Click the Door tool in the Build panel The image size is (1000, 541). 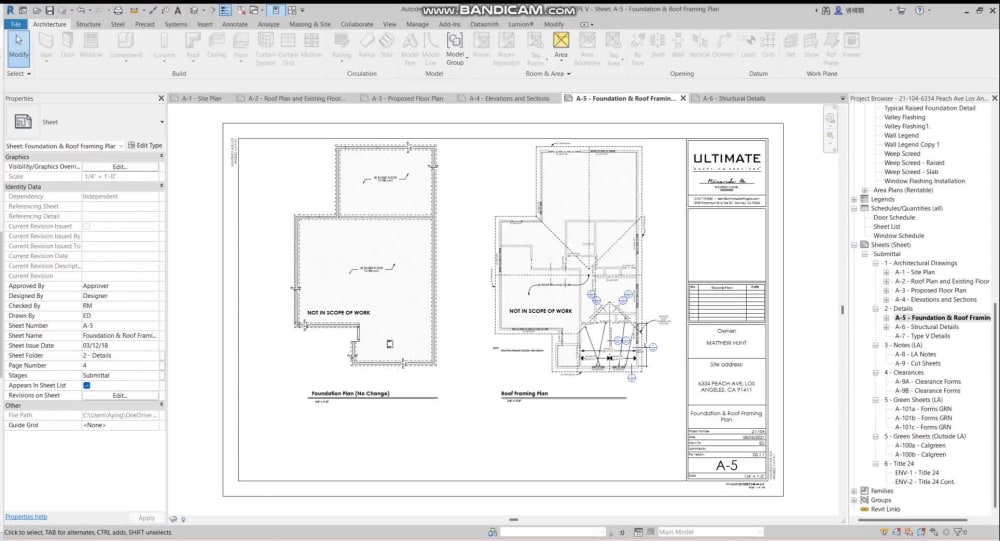[x=68, y=45]
